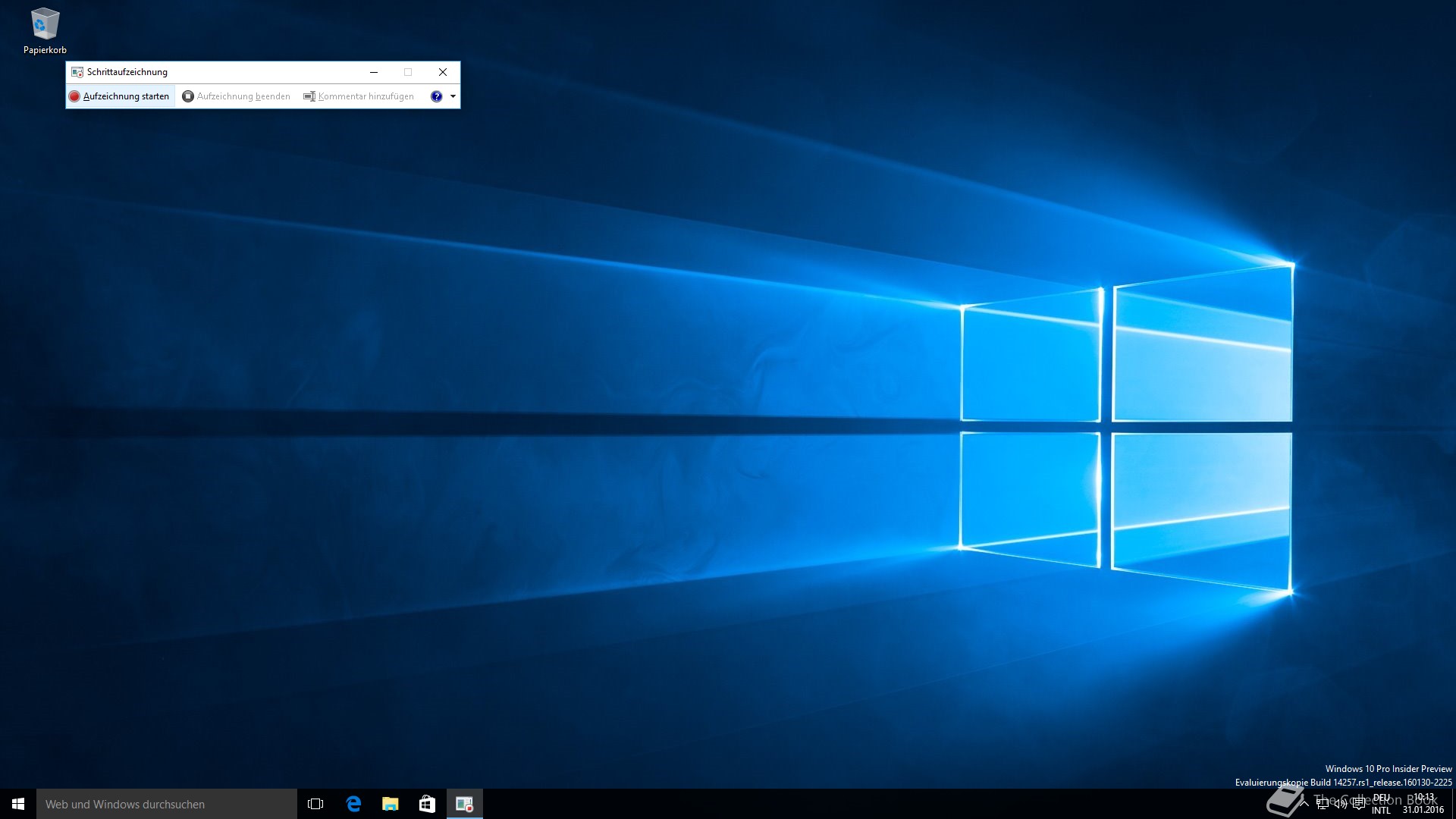Click Aufzeichnung beenden in Schrittaufzeichnung
This screenshot has height=819, width=1456.
236,96
